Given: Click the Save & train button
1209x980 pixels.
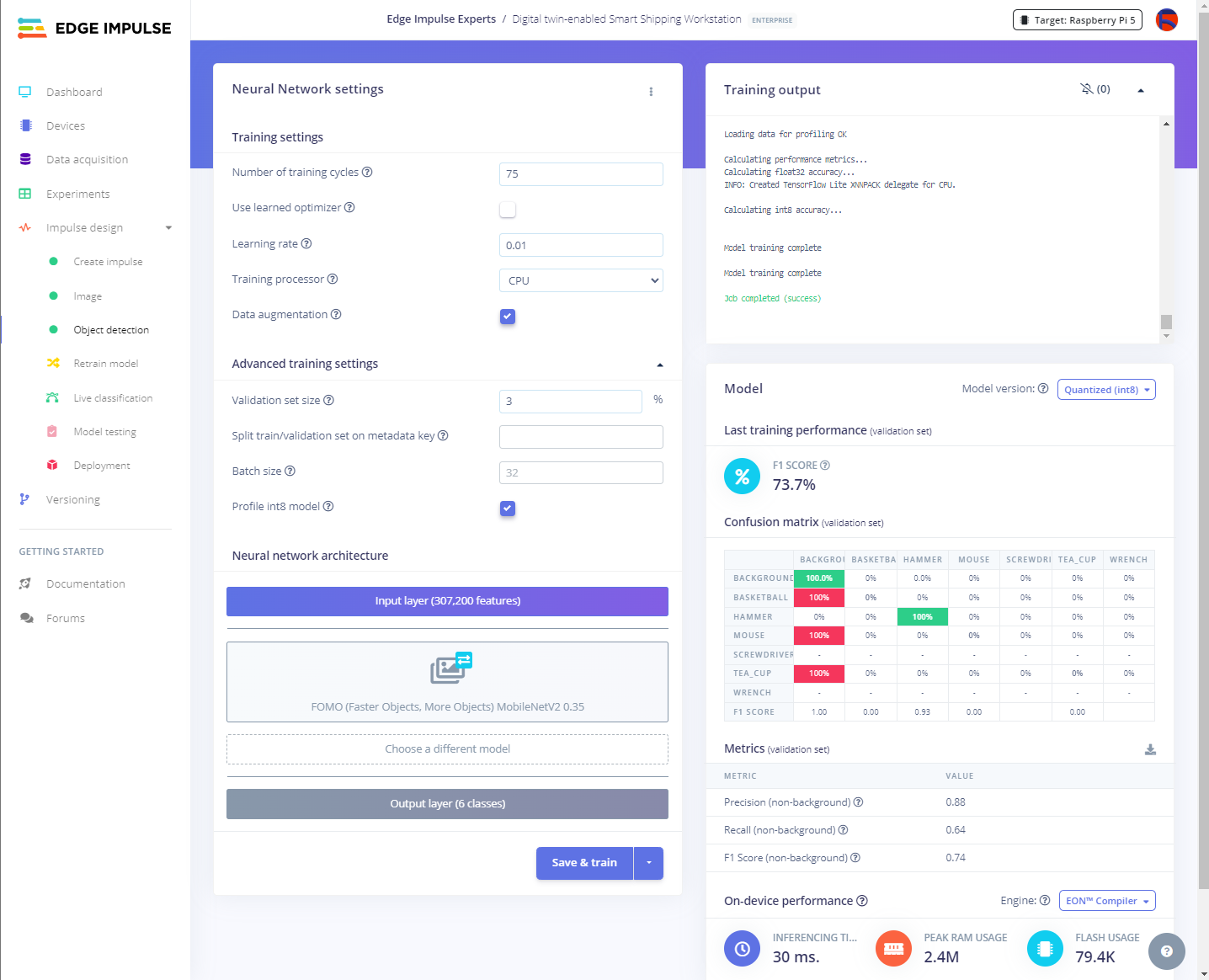Looking at the screenshot, I should [584, 863].
